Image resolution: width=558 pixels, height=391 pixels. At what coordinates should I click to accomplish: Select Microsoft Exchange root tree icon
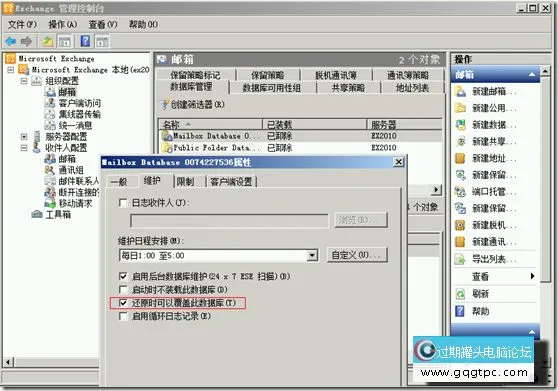coord(10,59)
